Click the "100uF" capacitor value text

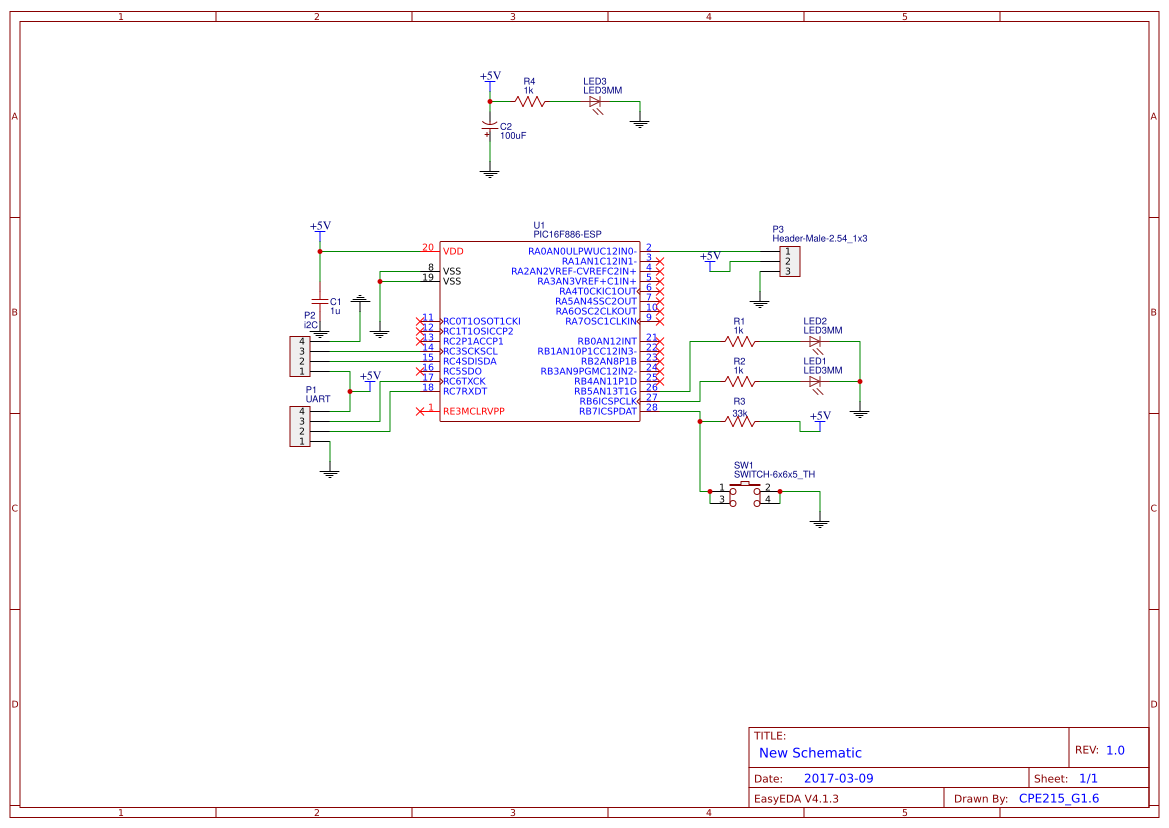513,136
